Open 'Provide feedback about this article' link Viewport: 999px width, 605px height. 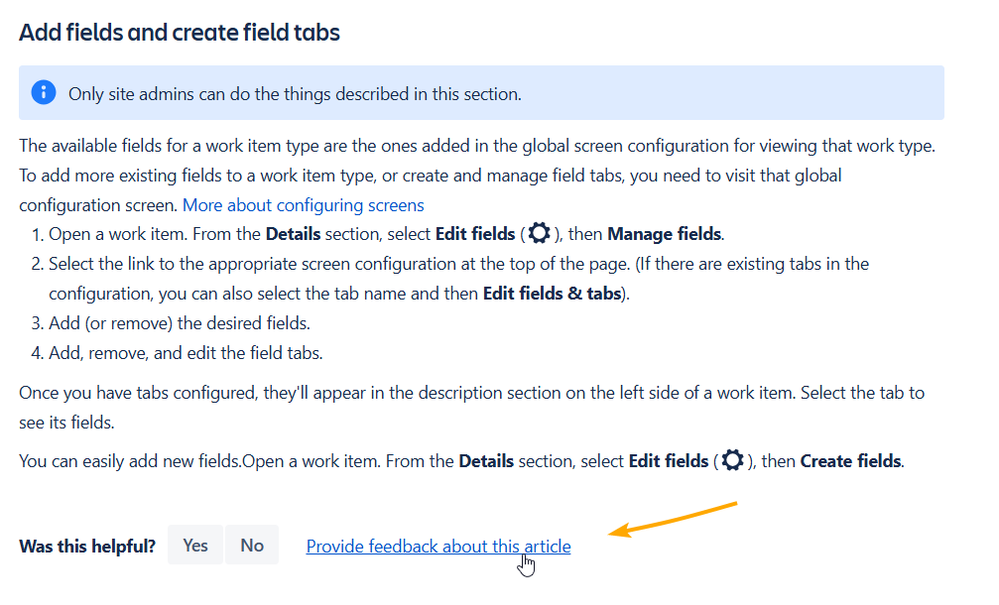438,546
